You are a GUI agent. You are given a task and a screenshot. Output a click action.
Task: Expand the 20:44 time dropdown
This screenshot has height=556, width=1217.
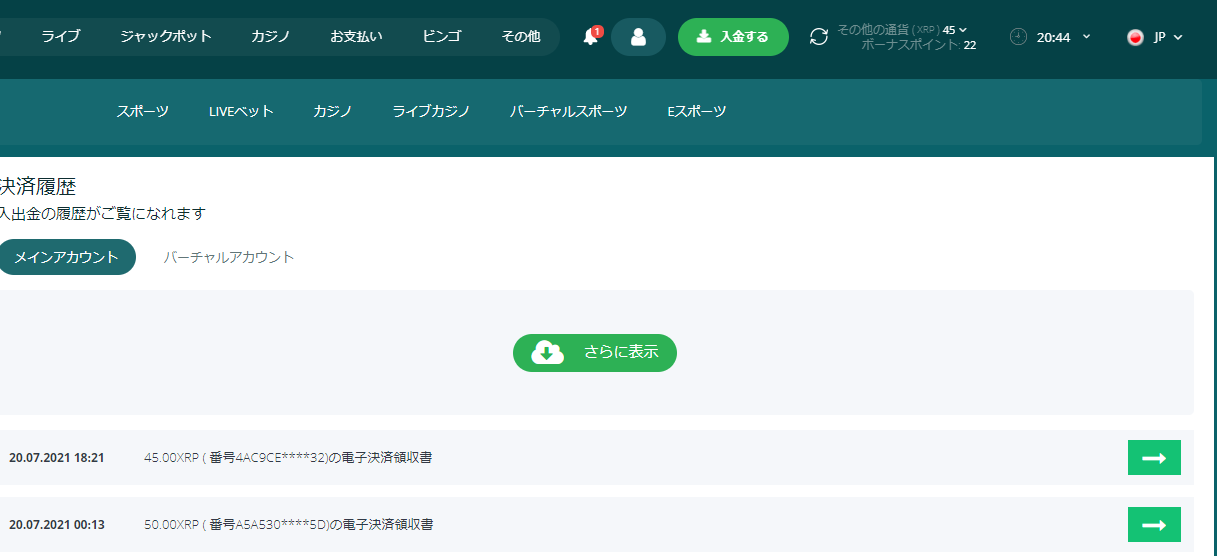[x=1087, y=37]
